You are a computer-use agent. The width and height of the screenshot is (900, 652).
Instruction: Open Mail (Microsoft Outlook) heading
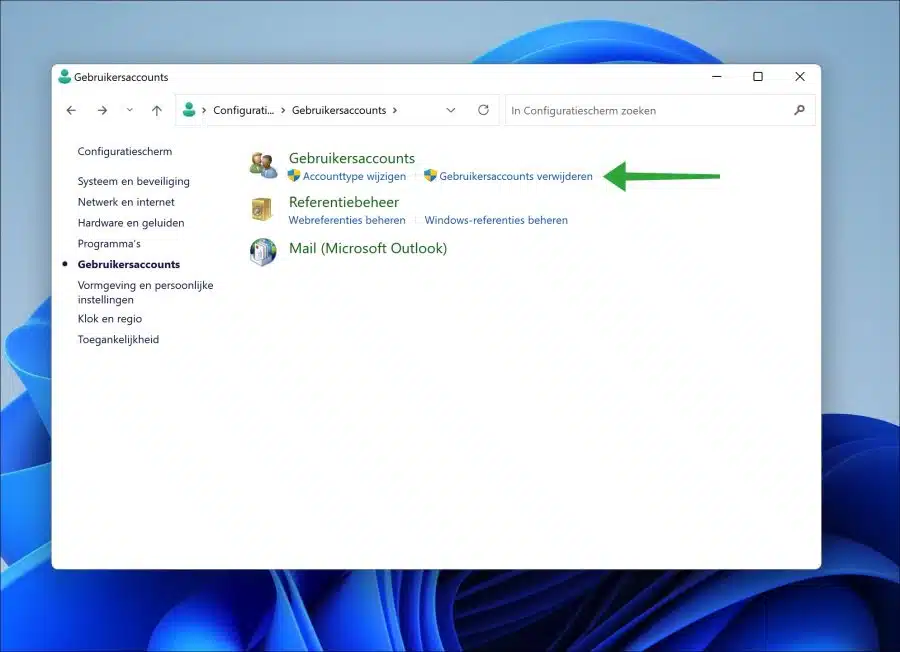[x=368, y=249]
